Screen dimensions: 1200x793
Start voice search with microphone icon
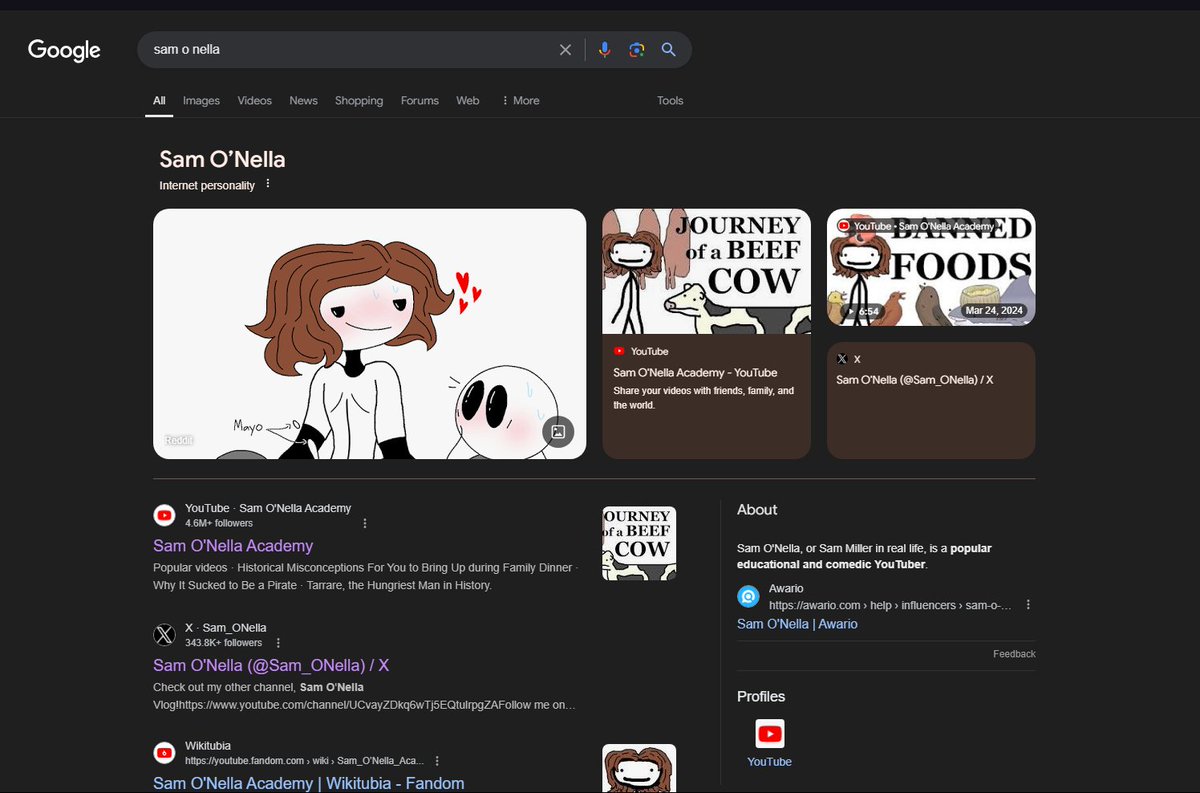(x=604, y=50)
